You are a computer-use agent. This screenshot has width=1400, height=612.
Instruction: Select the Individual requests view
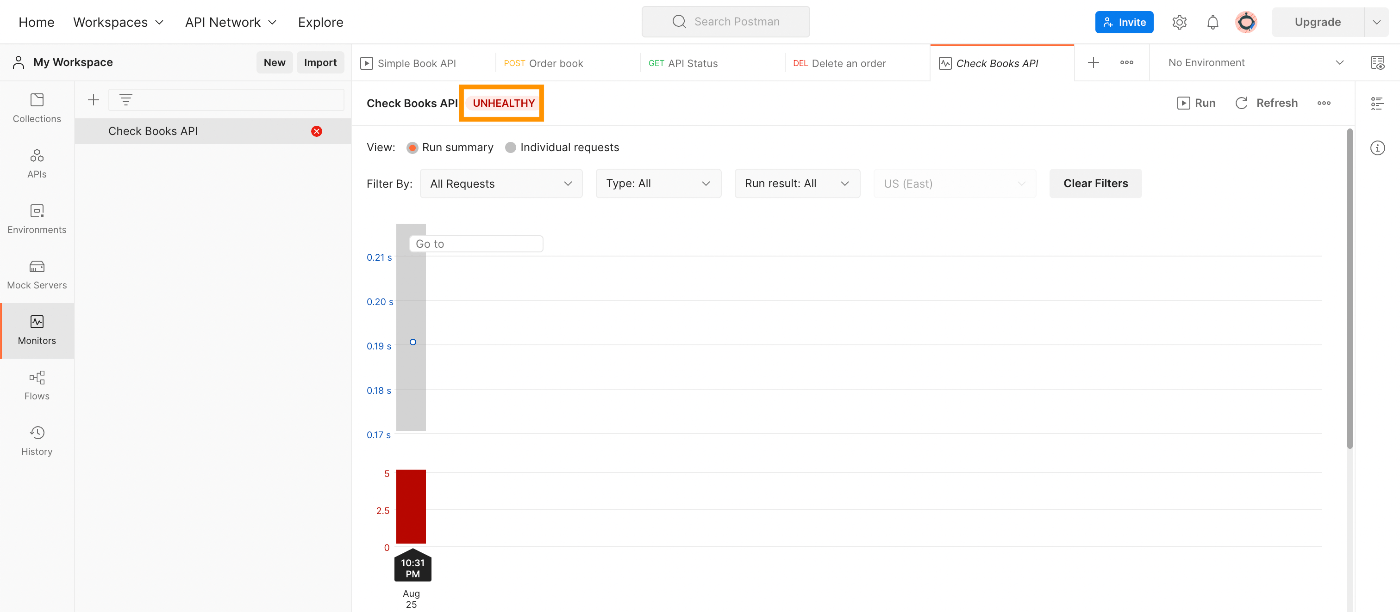click(x=562, y=147)
